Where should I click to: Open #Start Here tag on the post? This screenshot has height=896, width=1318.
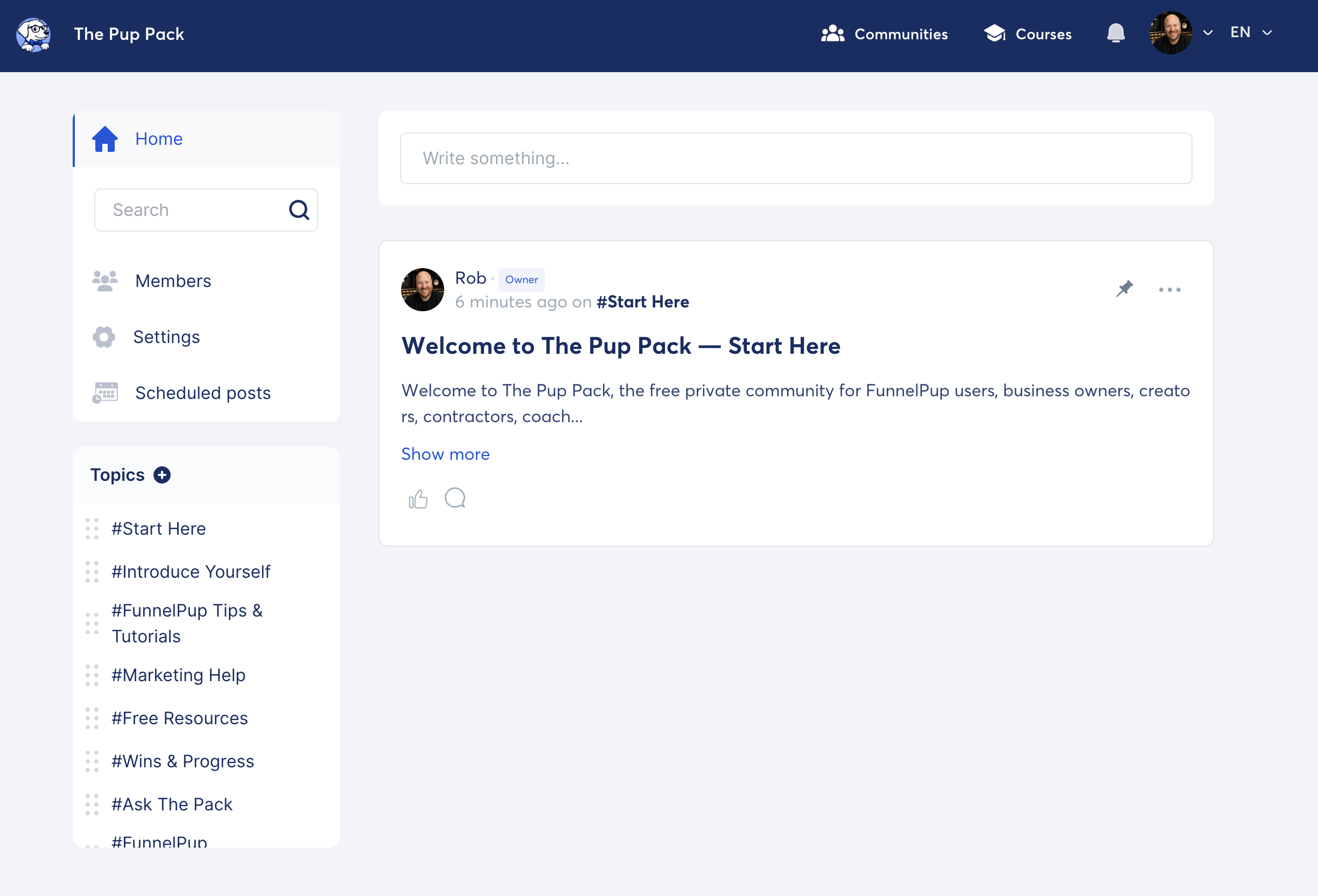(642, 302)
